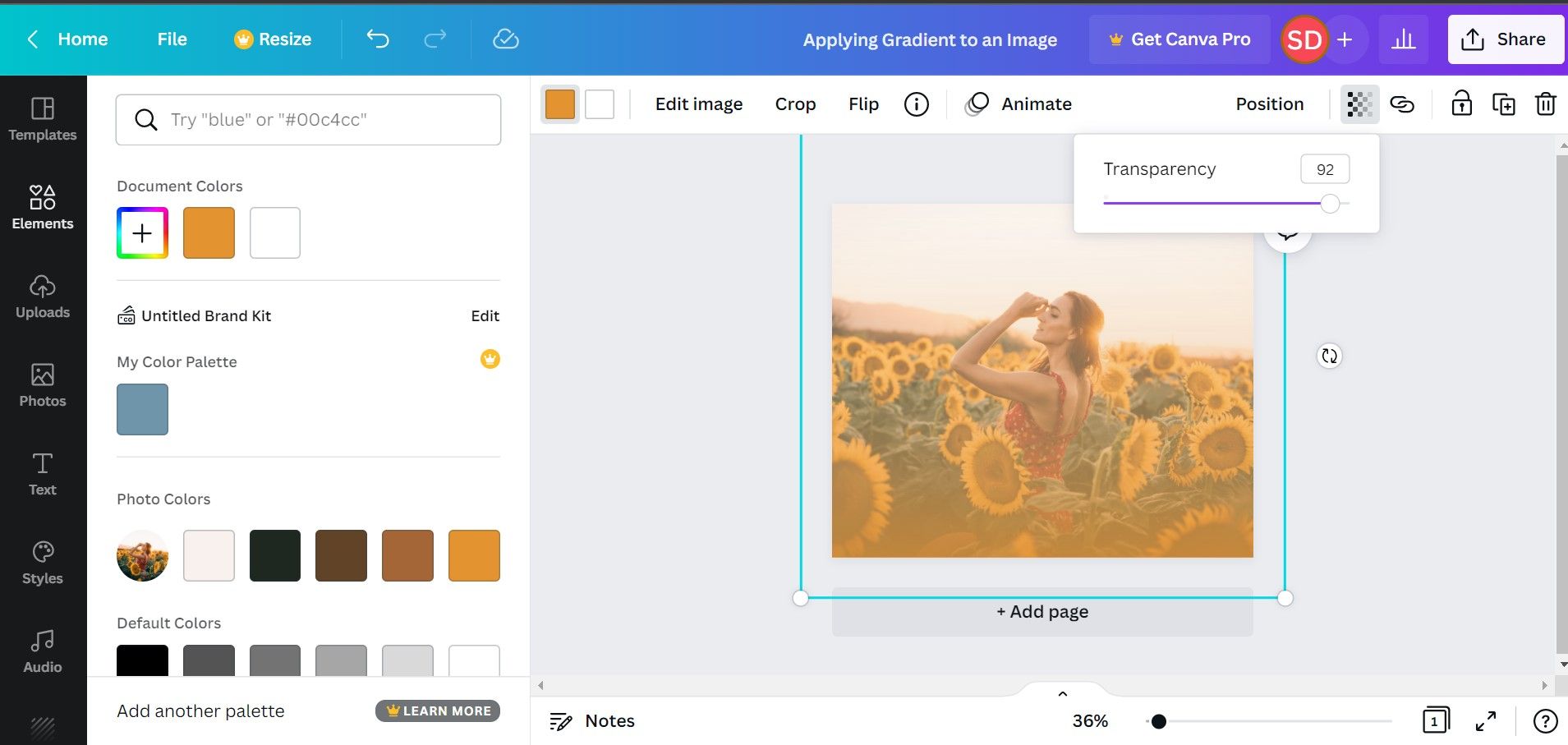Click the search magnifier icon

click(146, 120)
